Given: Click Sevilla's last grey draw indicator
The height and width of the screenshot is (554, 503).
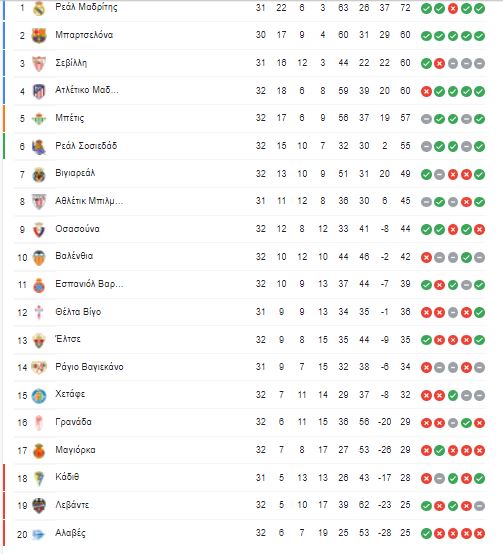Looking at the screenshot, I should (x=479, y=64).
